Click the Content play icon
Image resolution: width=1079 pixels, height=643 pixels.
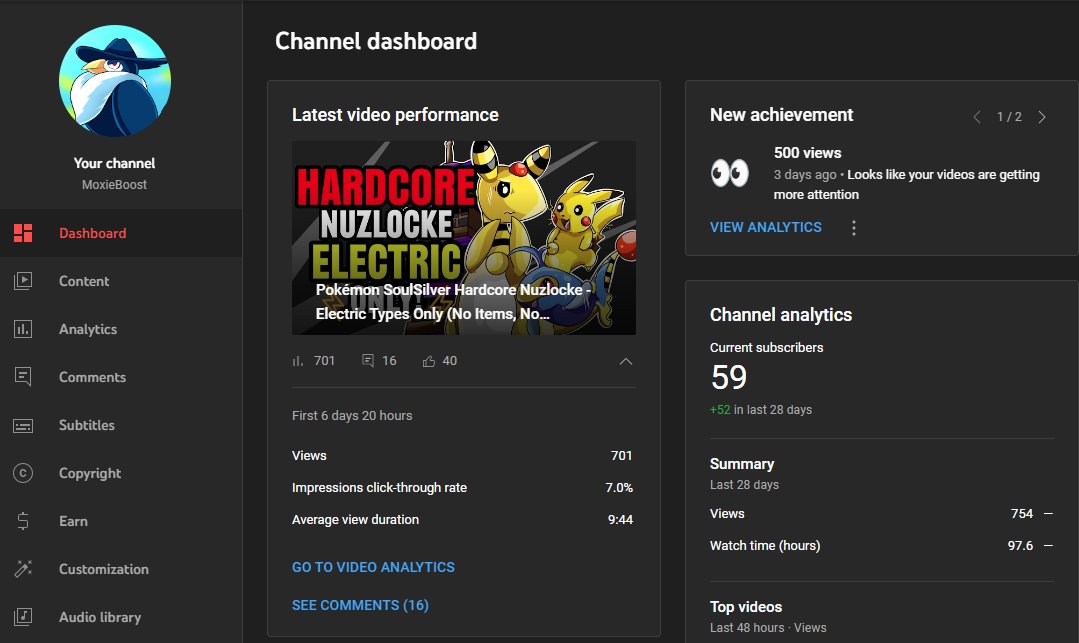tap(23, 281)
